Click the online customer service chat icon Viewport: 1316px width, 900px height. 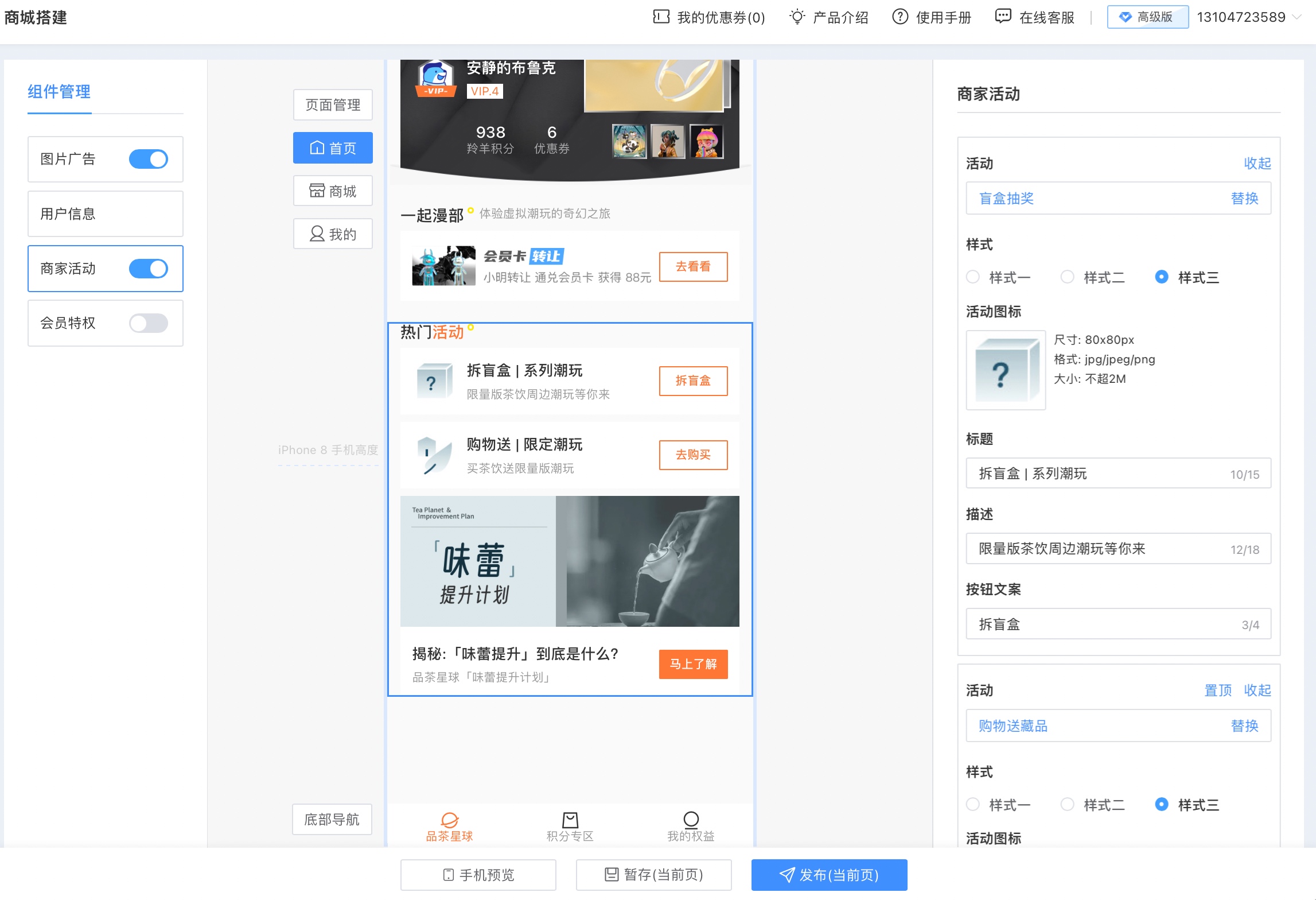pyautogui.click(x=1003, y=17)
